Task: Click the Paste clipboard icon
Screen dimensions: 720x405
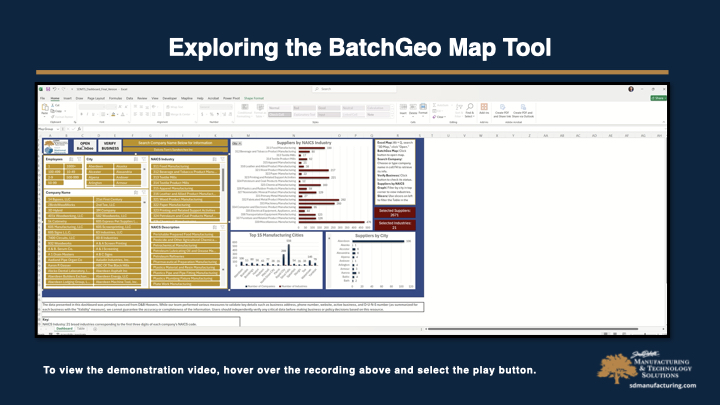Action: point(45,108)
